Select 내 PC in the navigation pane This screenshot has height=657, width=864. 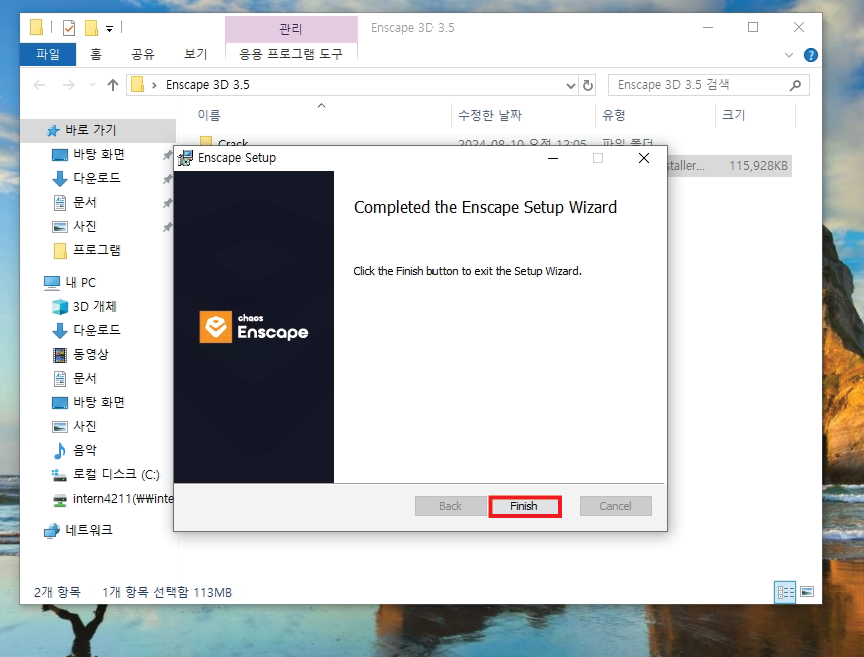coord(80,283)
